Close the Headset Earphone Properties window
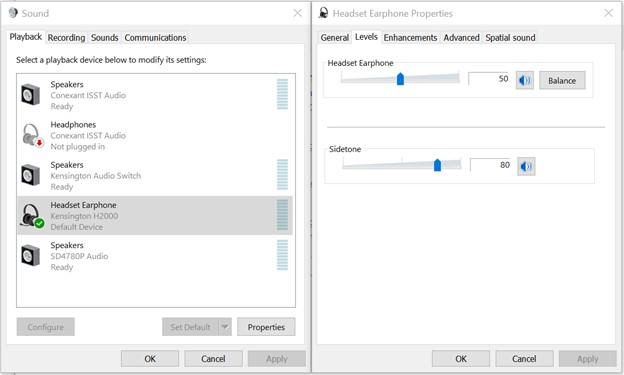Screen dimensions: 624x375 pos(608,13)
